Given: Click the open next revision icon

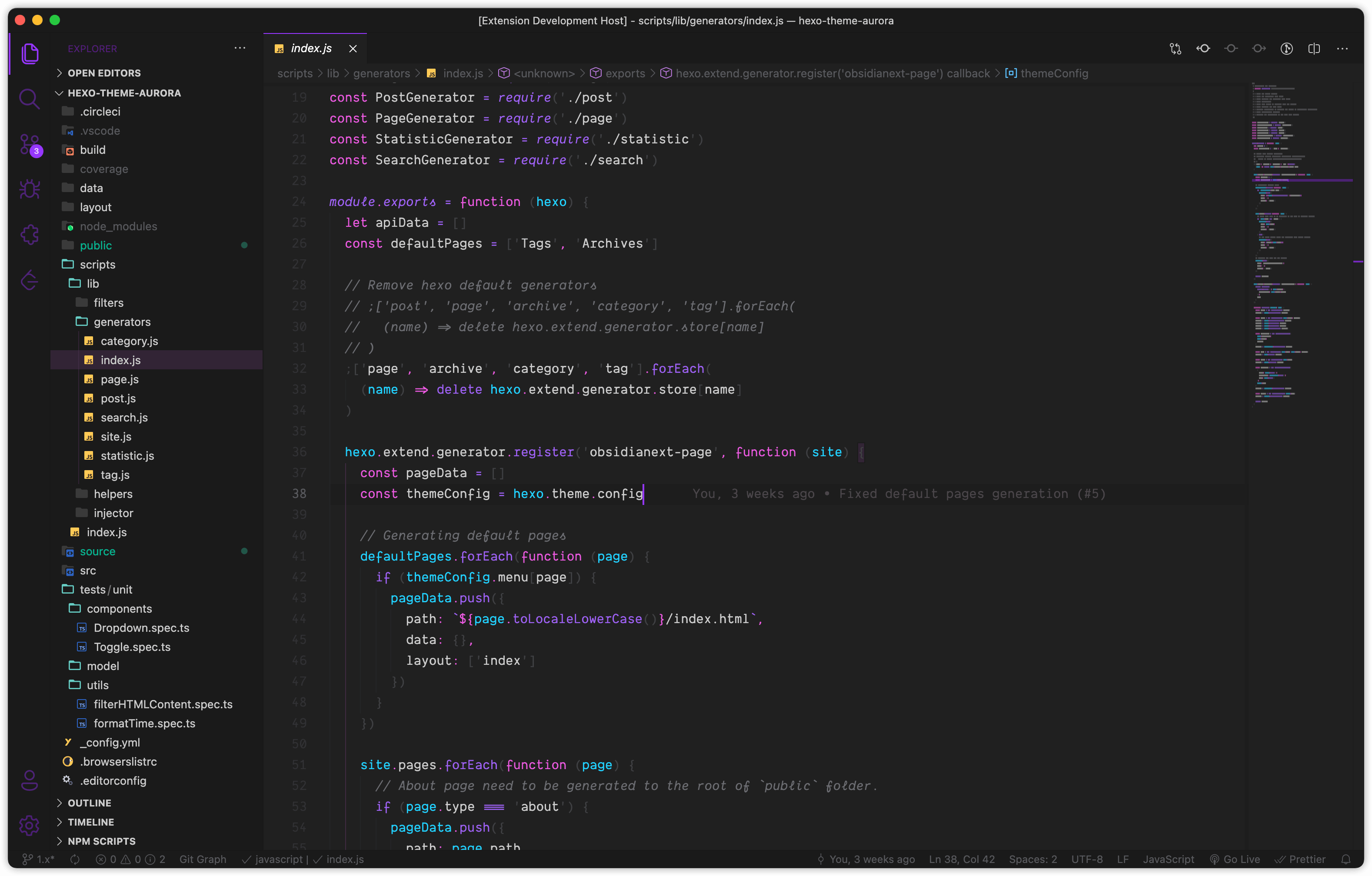Looking at the screenshot, I should [x=1259, y=49].
